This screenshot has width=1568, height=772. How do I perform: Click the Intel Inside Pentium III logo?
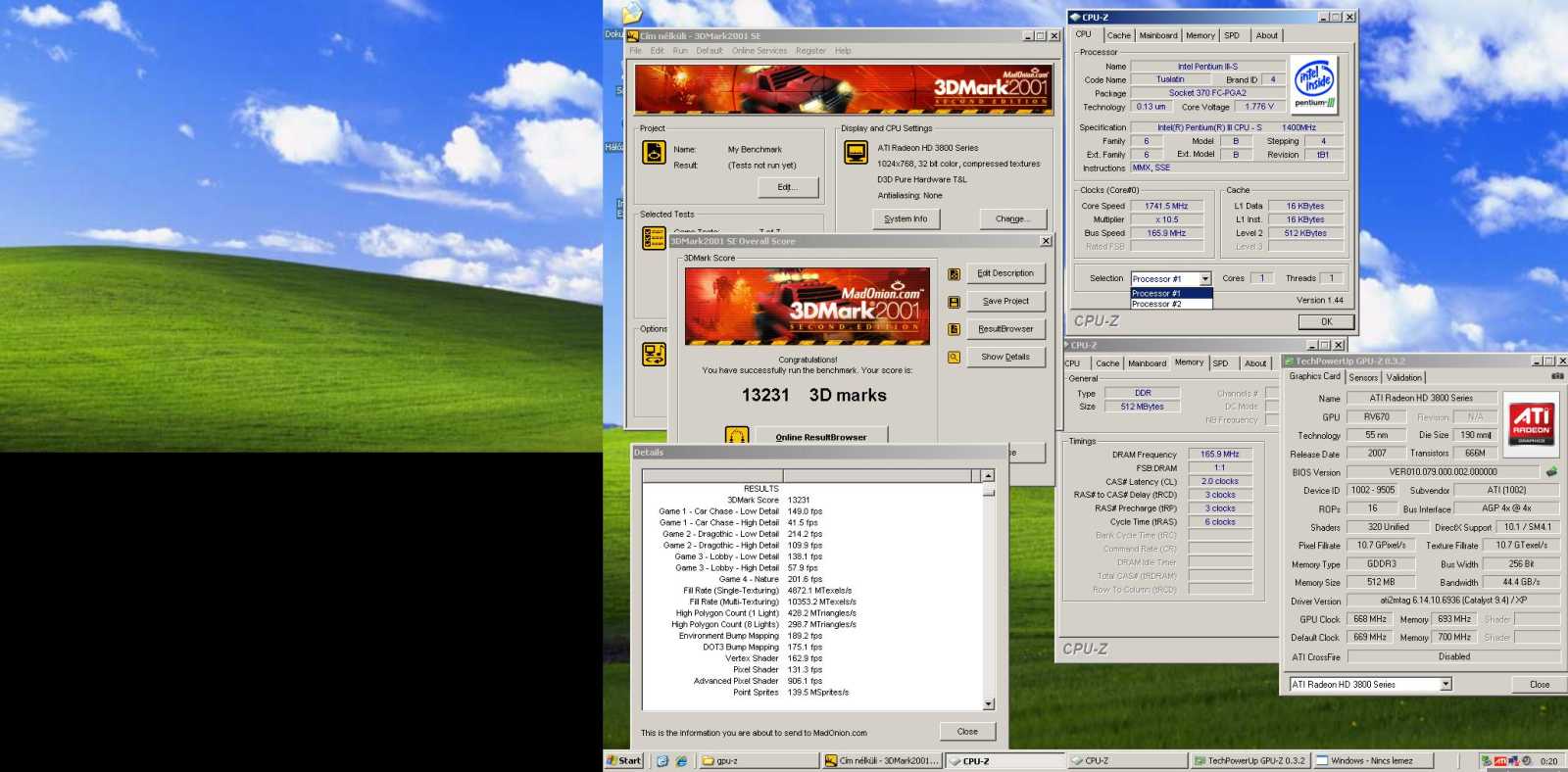click(x=1314, y=85)
